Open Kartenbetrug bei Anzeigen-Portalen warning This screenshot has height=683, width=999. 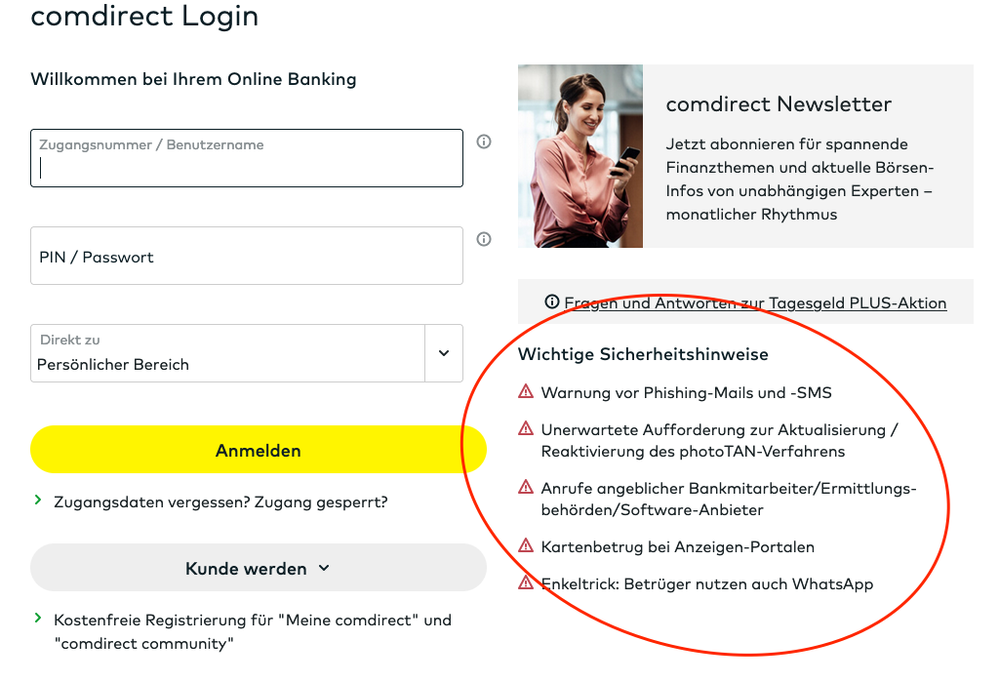[678, 547]
